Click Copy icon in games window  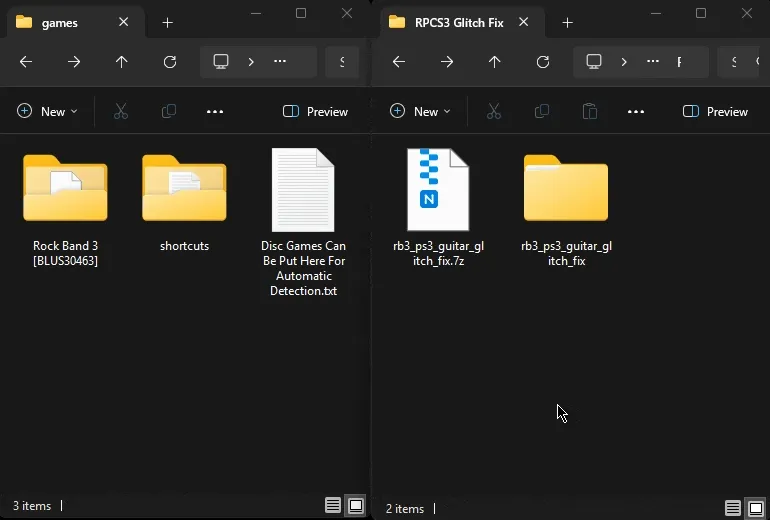coord(169,111)
